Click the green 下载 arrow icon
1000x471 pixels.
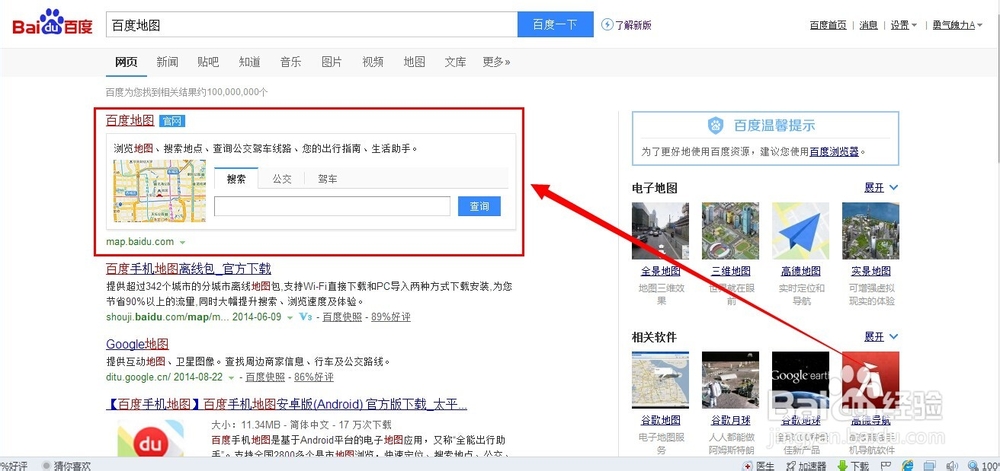coord(842,466)
